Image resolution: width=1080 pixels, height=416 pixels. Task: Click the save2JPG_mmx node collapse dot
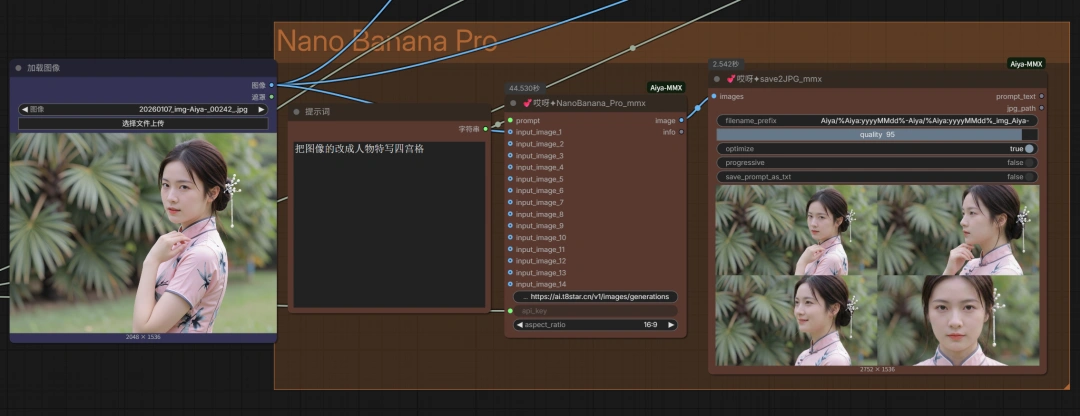(716, 79)
